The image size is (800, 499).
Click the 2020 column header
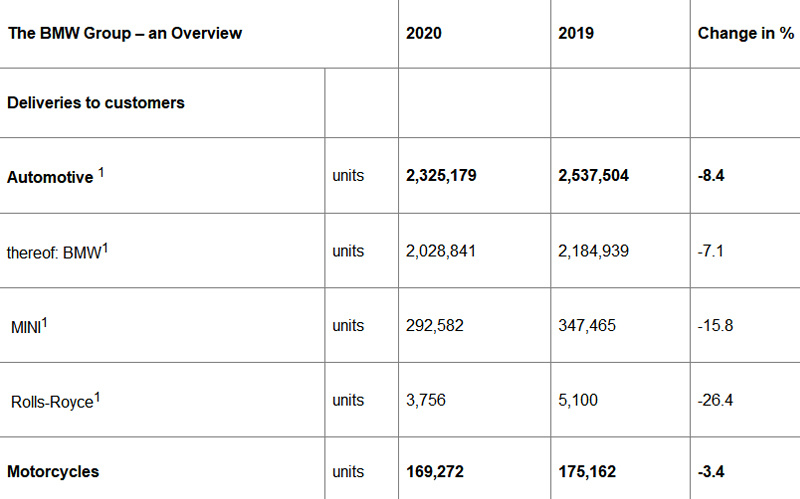click(423, 33)
